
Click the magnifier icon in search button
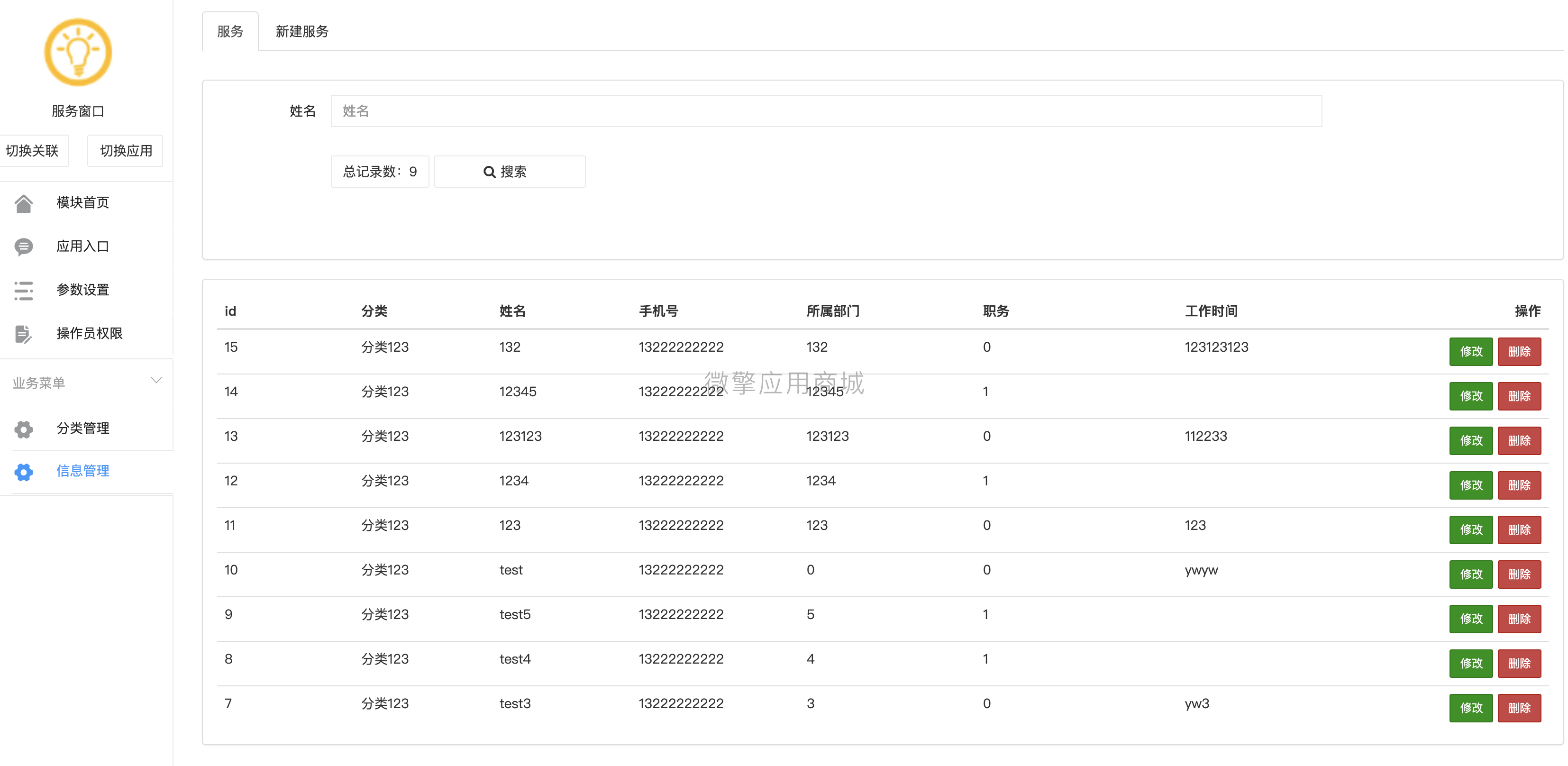coord(489,173)
